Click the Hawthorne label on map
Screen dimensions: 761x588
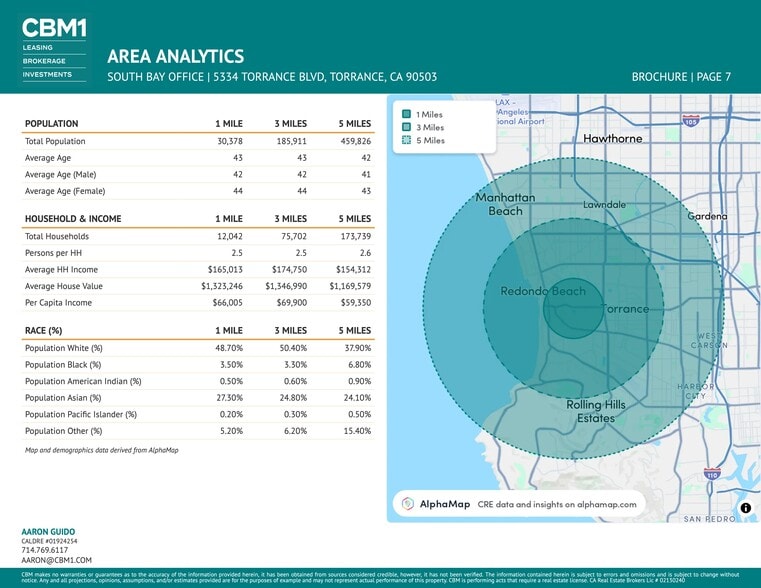coord(612,138)
